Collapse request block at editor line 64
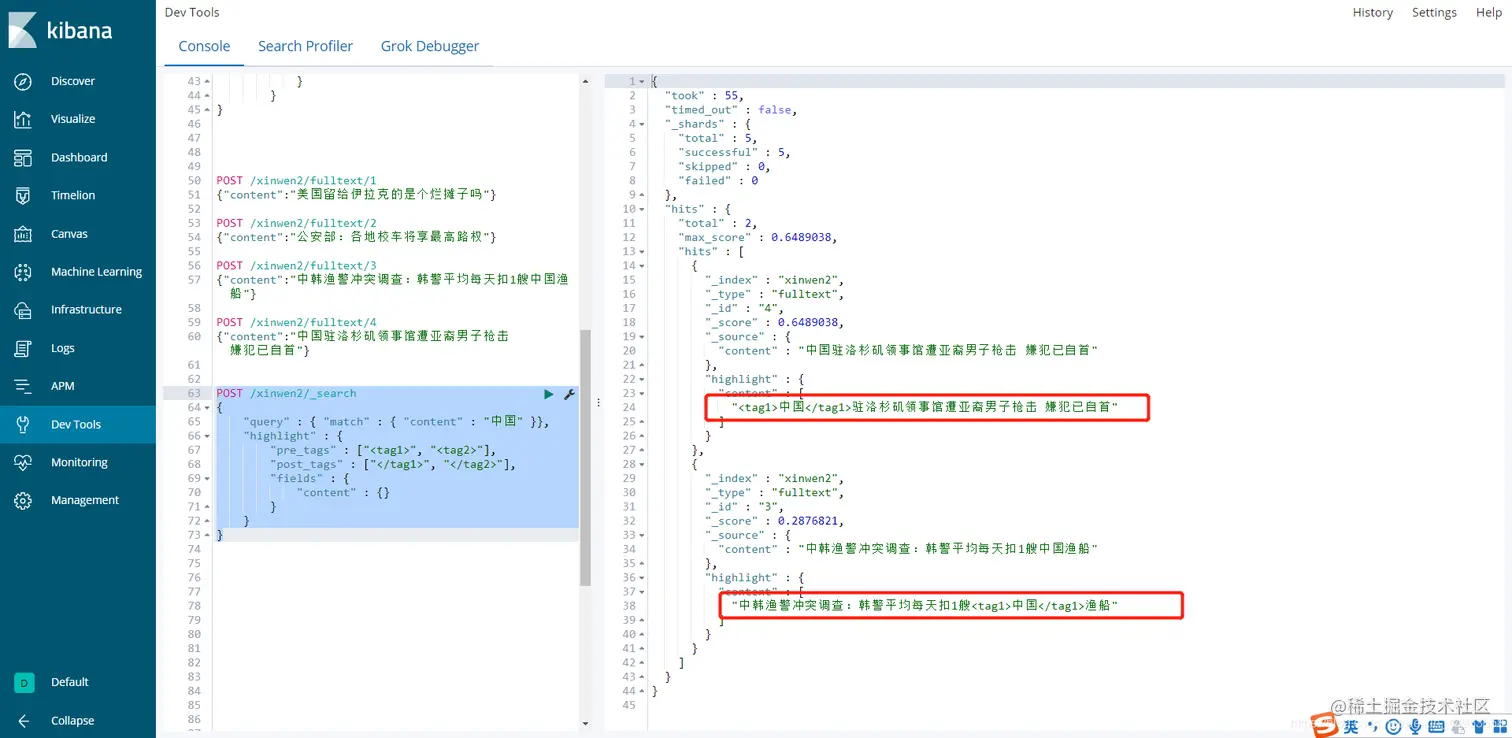The height and width of the screenshot is (738, 1512). tap(206, 408)
